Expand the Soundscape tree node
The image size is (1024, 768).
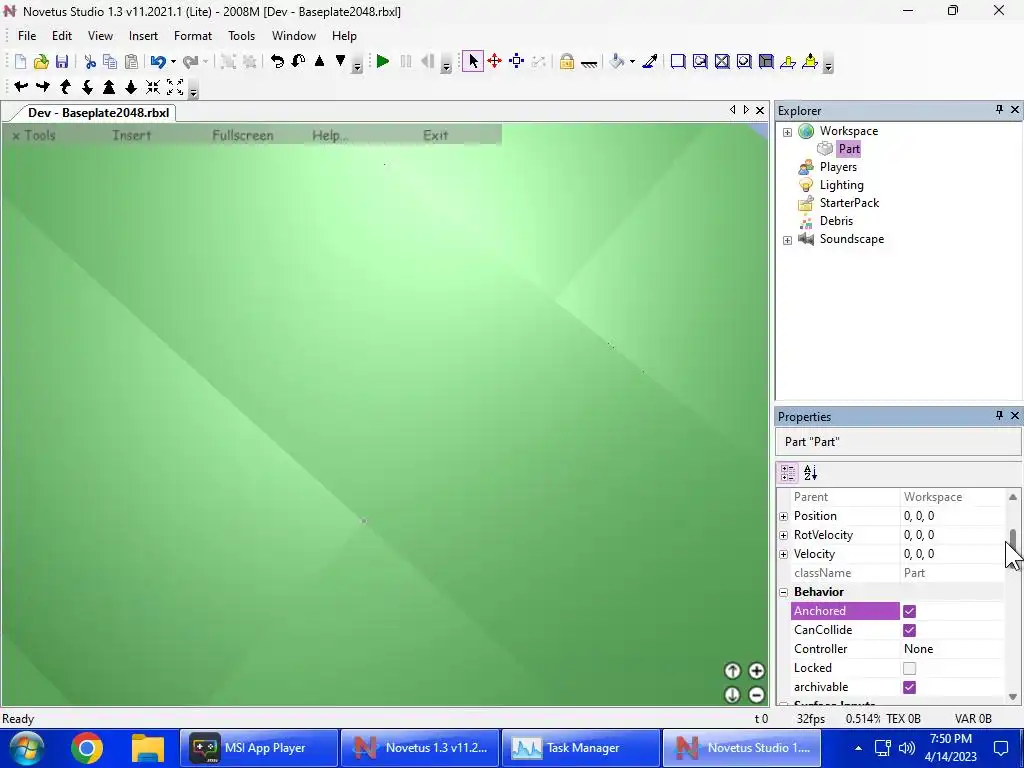788,240
